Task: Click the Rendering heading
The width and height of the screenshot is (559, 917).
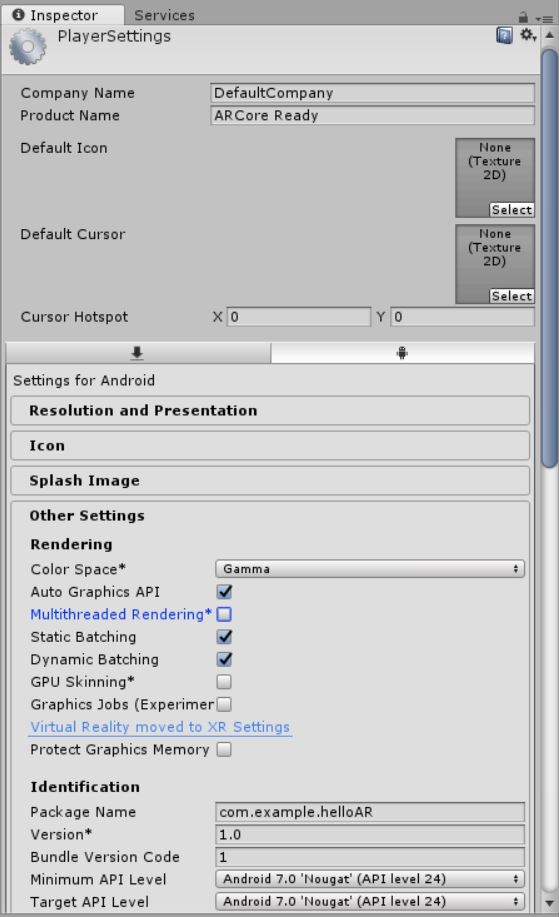Action: point(71,544)
